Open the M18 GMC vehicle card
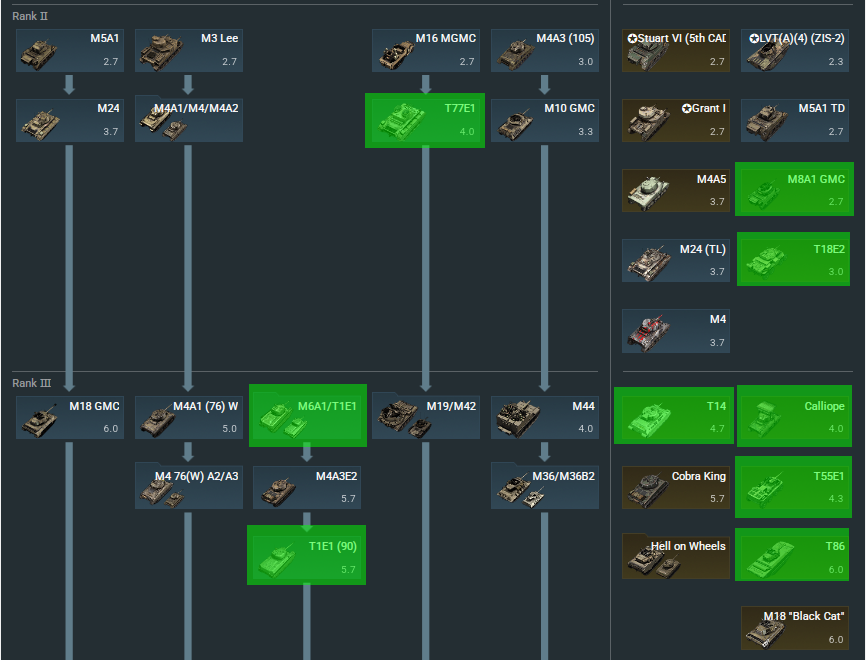Viewport: 866px width, 660px height. (70, 418)
